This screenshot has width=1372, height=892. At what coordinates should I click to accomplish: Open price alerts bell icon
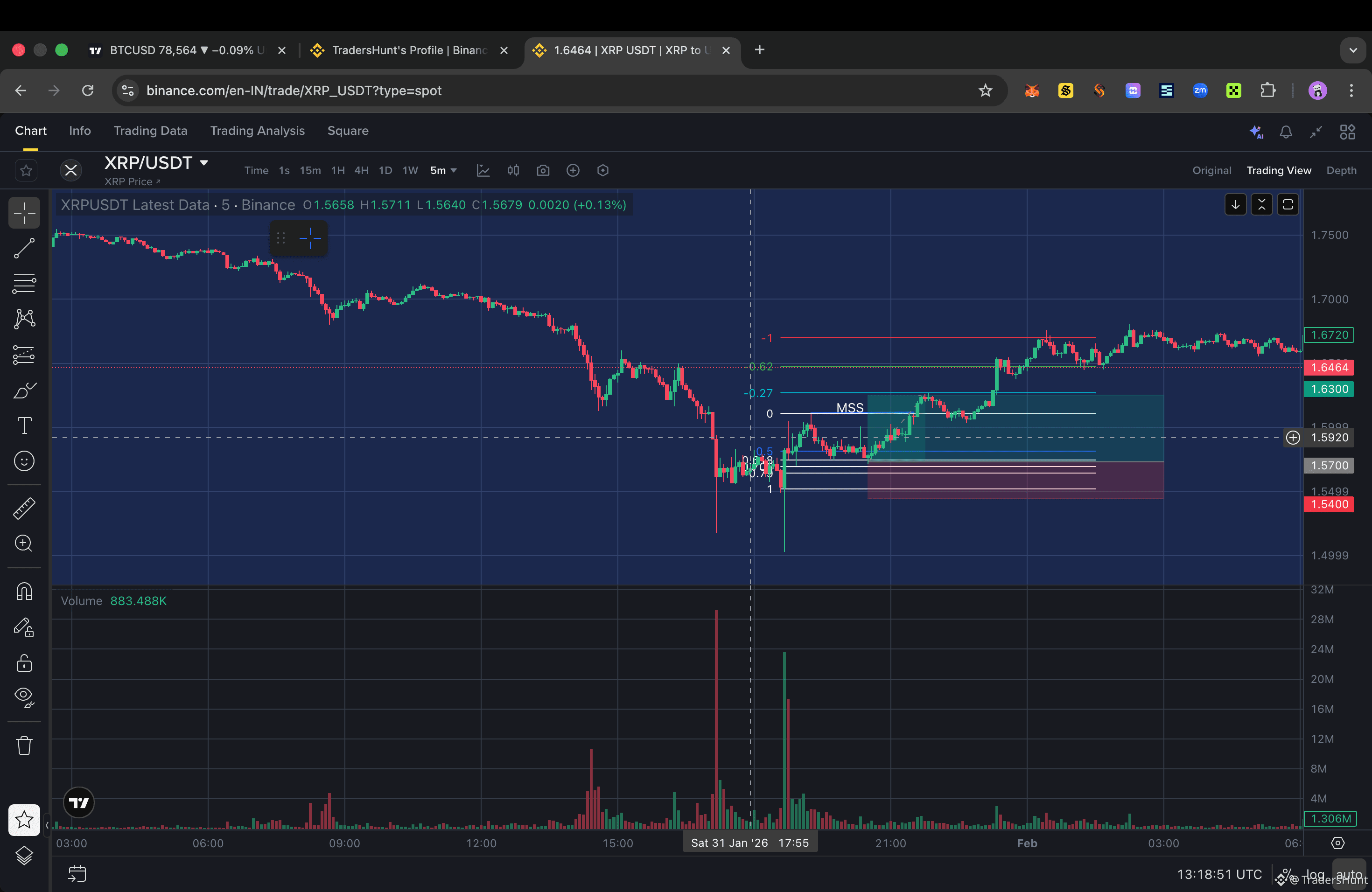(x=1286, y=132)
